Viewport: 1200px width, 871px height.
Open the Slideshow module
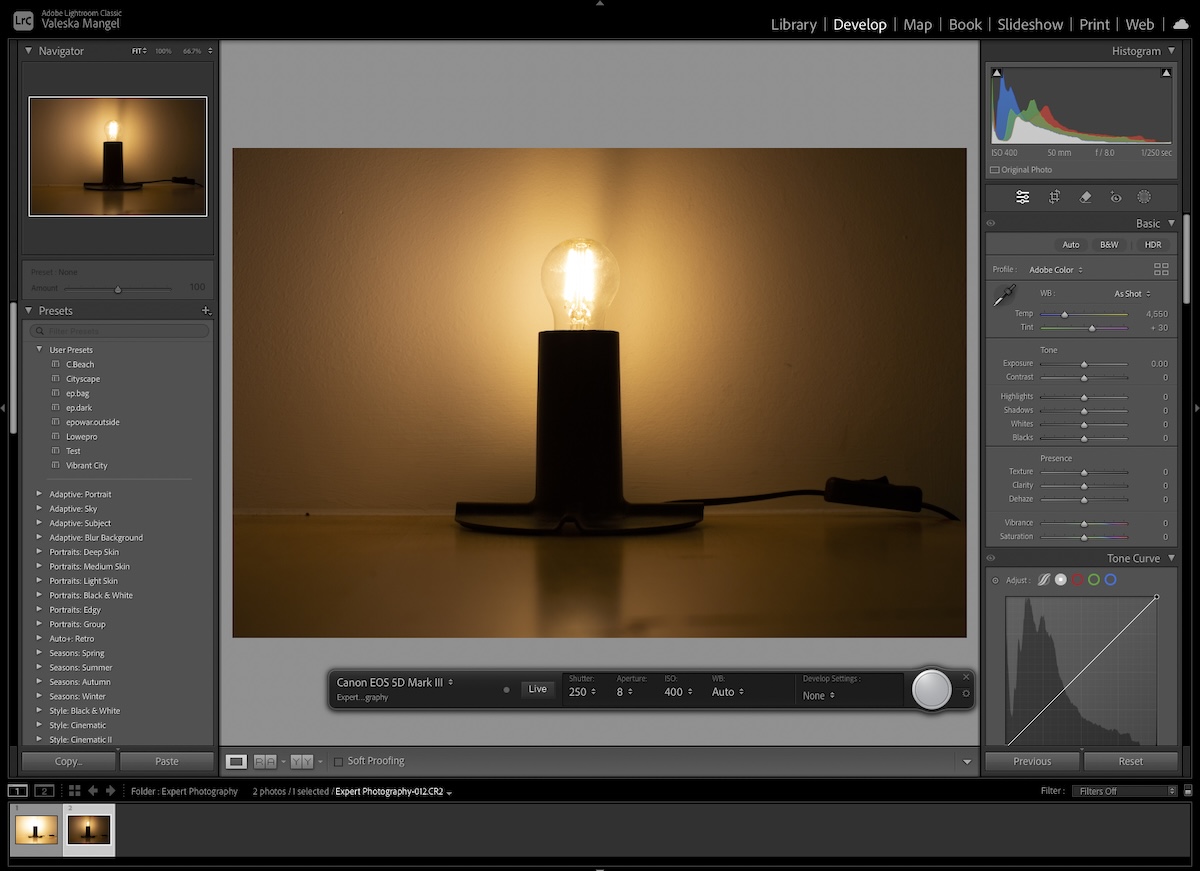pyautogui.click(x=1030, y=24)
